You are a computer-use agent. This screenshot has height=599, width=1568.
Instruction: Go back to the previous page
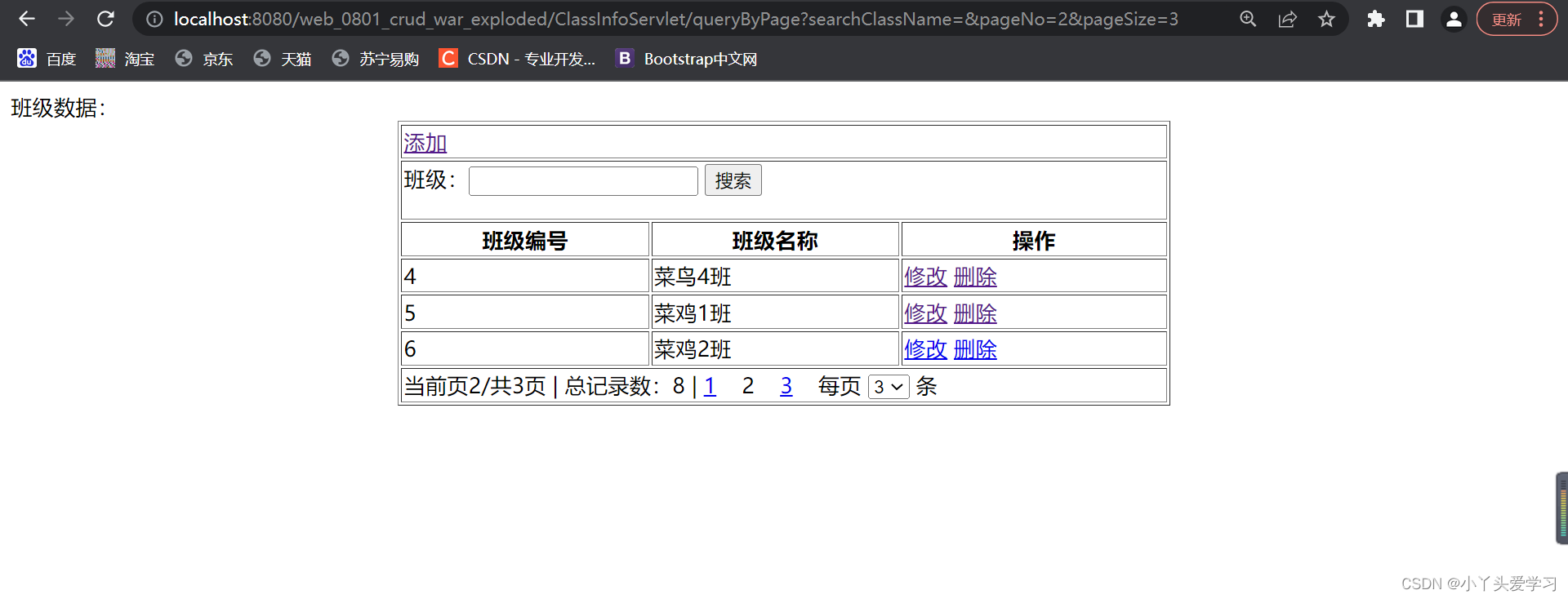(26, 19)
